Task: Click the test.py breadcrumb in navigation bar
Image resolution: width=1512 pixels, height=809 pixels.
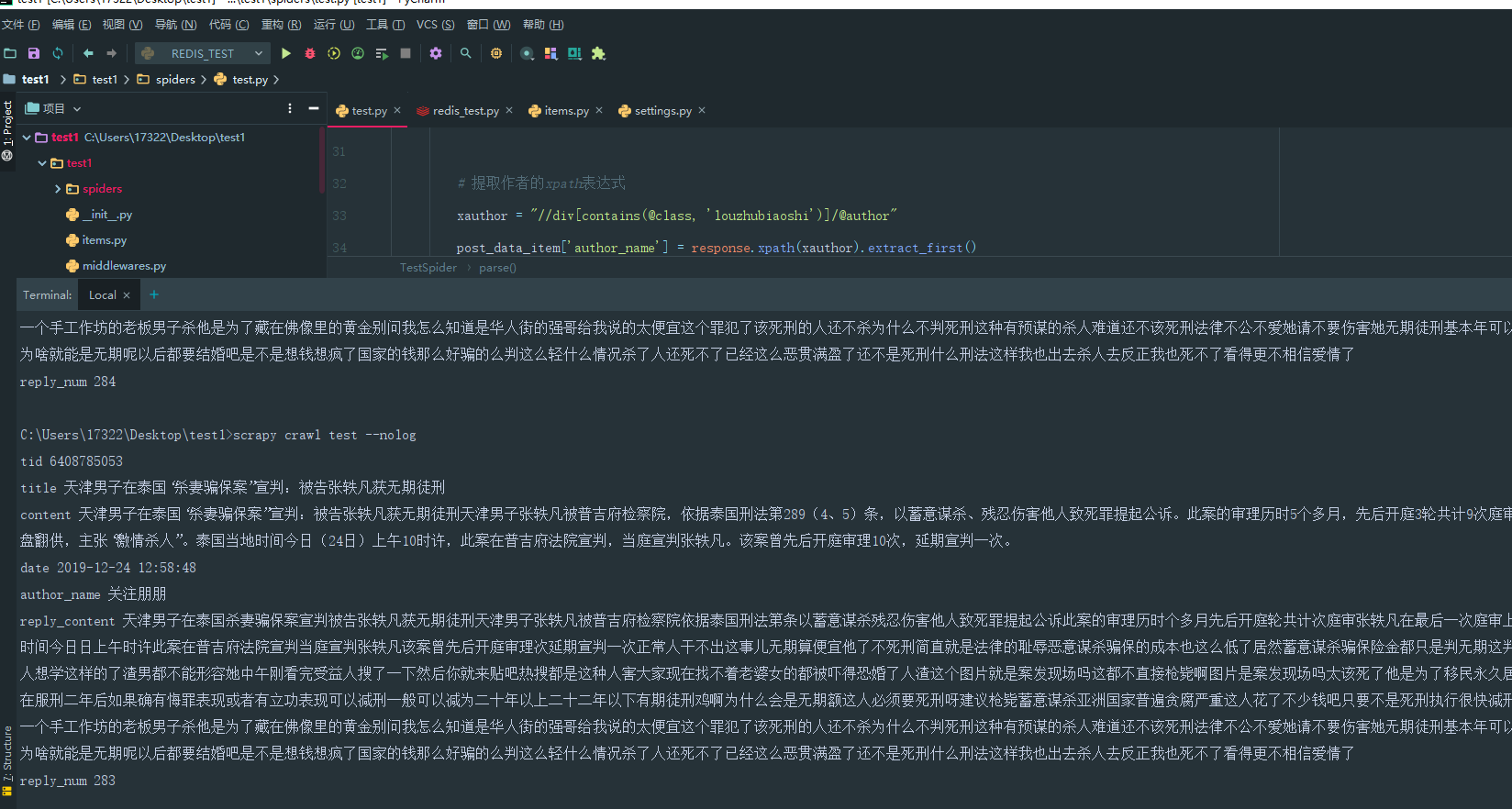Action: click(241, 80)
